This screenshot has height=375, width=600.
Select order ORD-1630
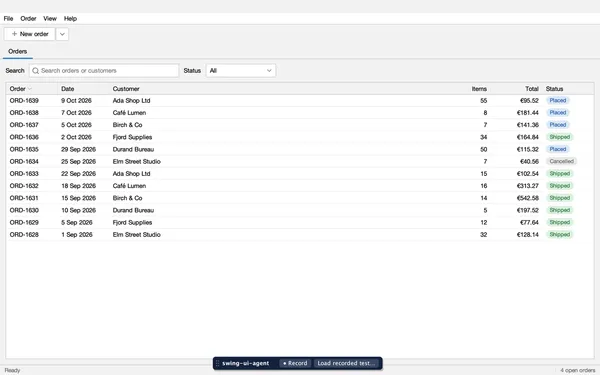(300, 210)
